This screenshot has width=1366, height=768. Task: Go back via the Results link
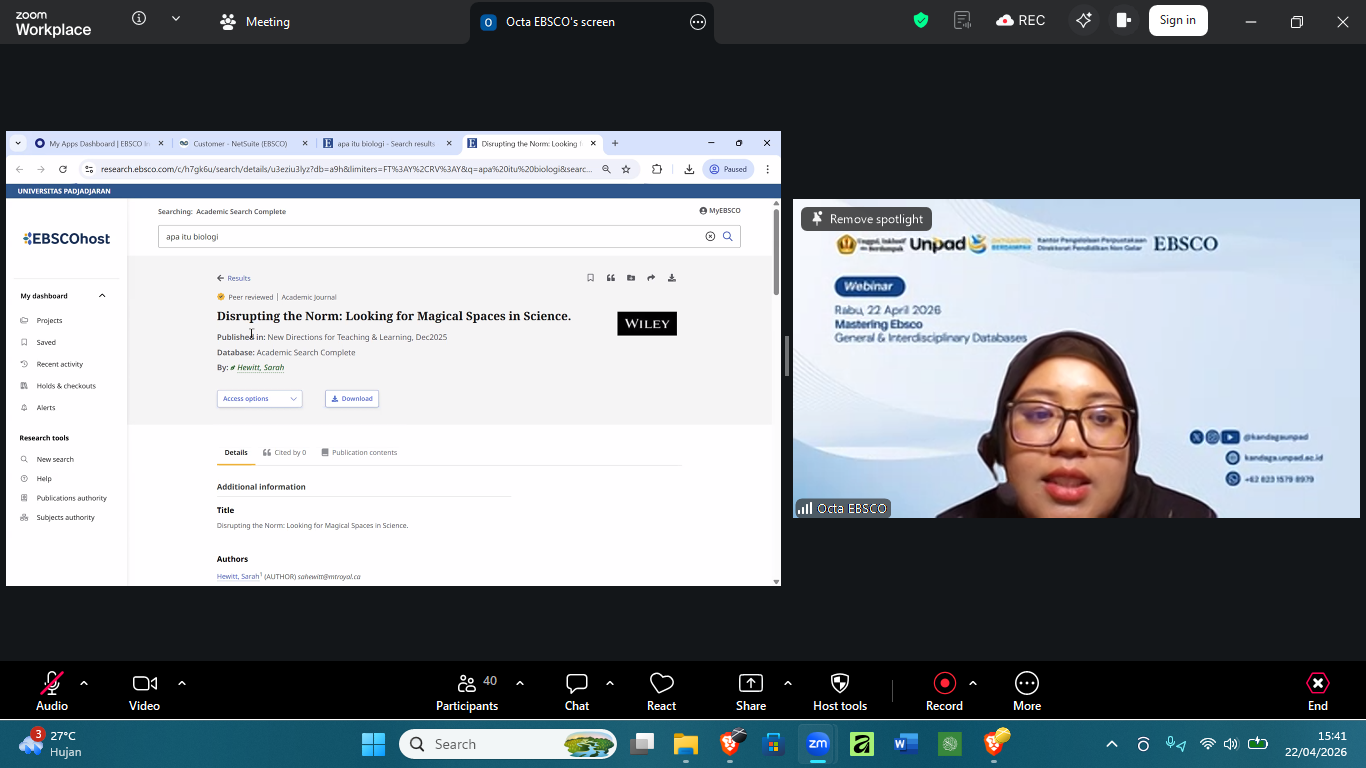(x=234, y=278)
